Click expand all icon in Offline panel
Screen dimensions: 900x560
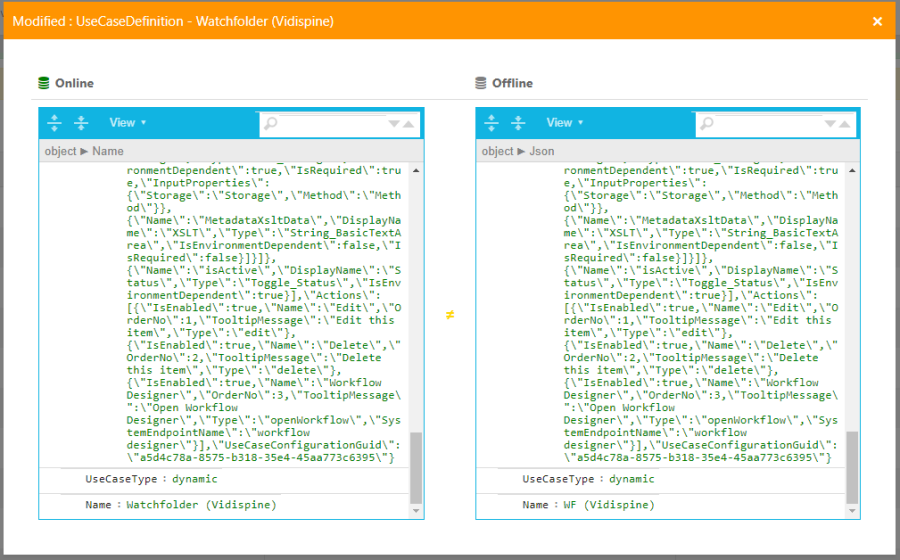[x=492, y=123]
